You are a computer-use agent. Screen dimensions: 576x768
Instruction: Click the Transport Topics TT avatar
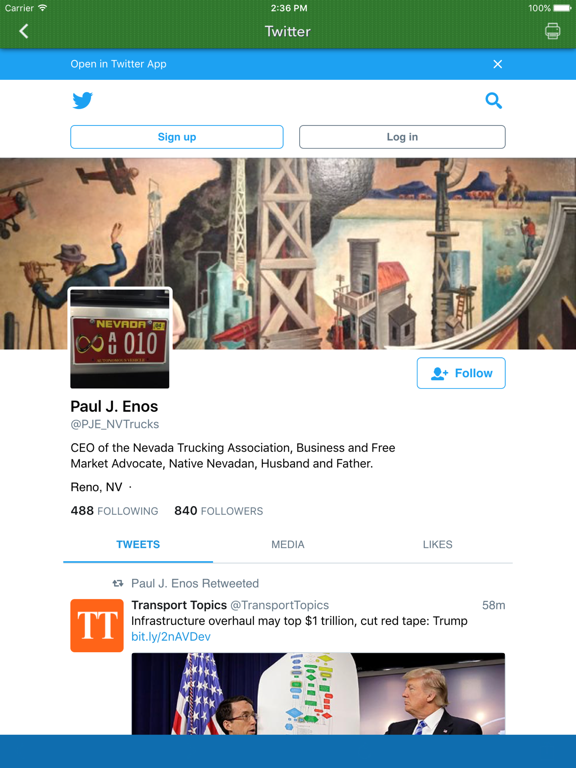pyautogui.click(x=97, y=625)
